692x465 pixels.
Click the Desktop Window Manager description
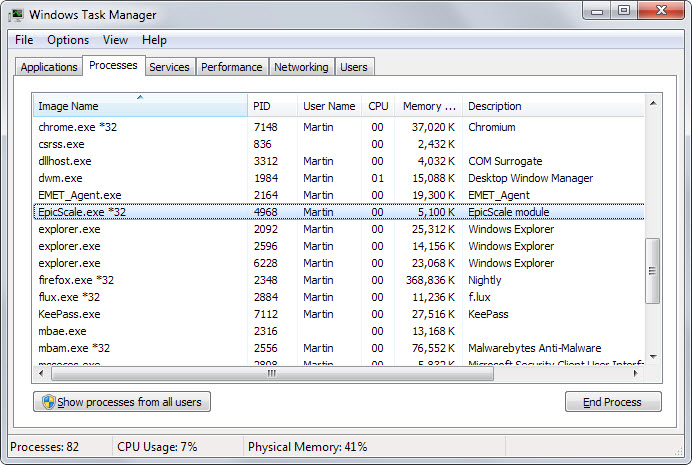530,178
